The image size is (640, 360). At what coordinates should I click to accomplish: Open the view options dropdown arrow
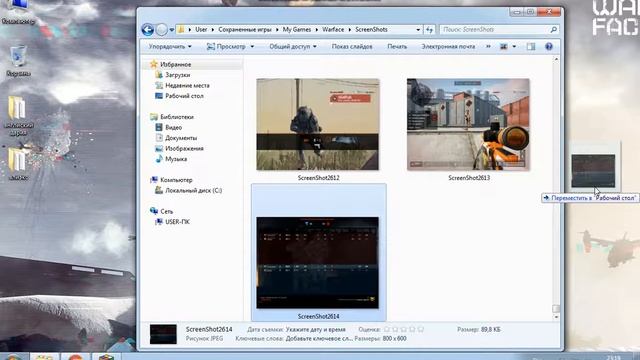click(x=514, y=47)
